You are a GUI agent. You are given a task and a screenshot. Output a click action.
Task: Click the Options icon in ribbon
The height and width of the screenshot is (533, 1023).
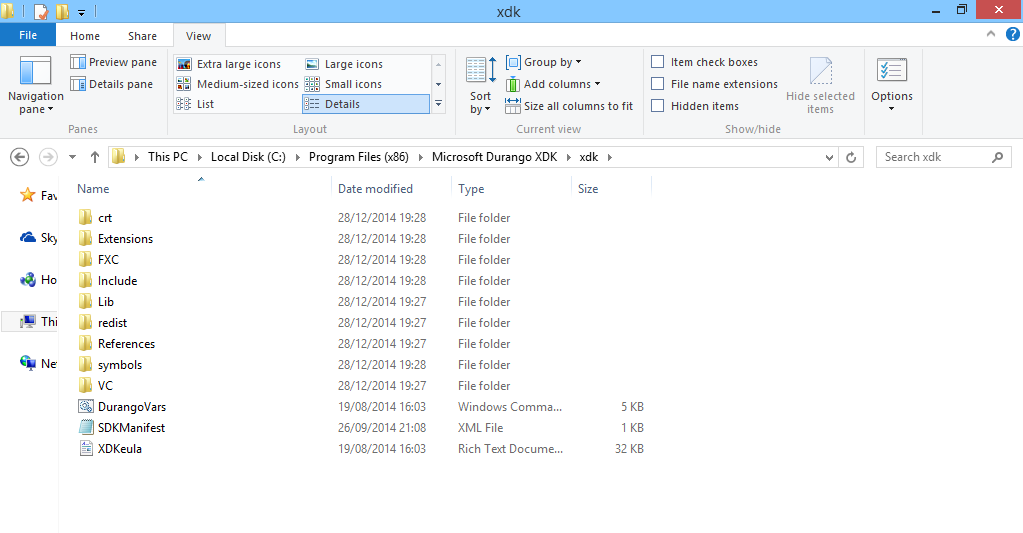pos(891,73)
